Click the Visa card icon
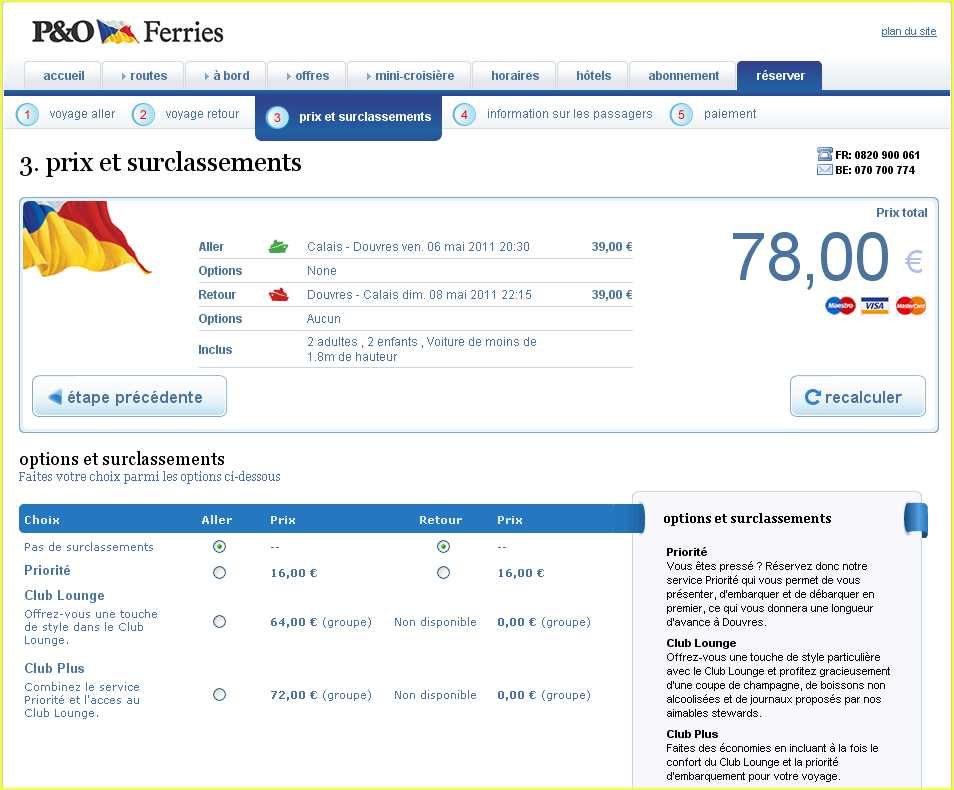The image size is (954, 790). pos(875,306)
